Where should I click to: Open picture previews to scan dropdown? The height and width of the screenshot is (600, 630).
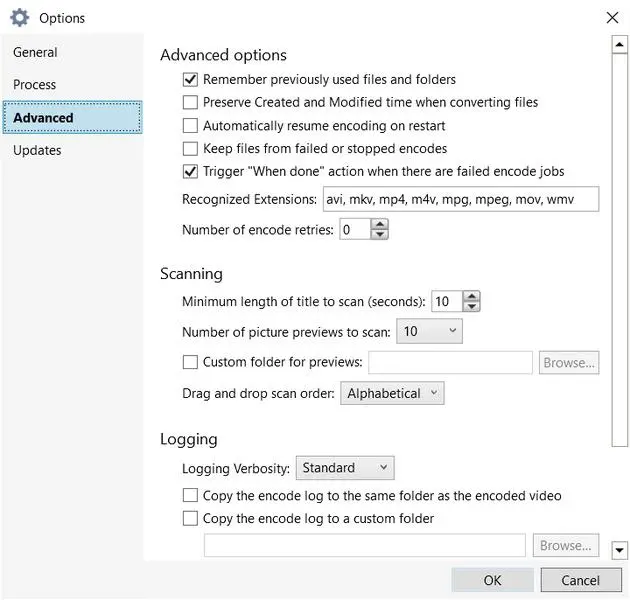(429, 331)
